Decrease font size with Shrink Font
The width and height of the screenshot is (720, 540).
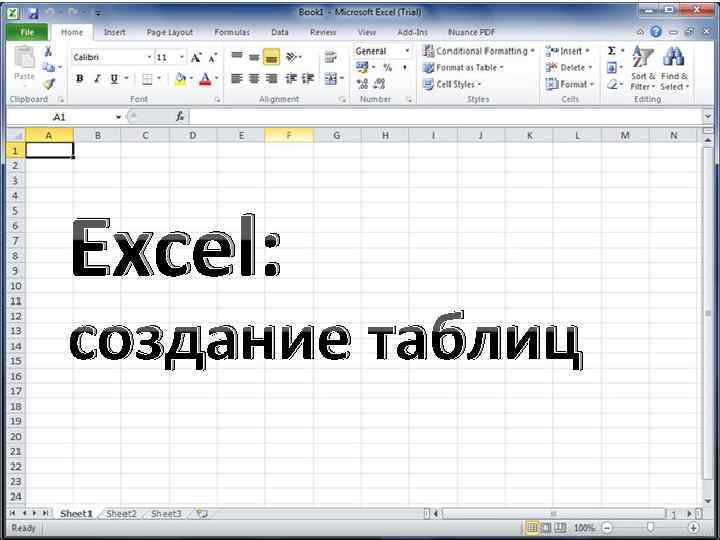(x=213, y=57)
